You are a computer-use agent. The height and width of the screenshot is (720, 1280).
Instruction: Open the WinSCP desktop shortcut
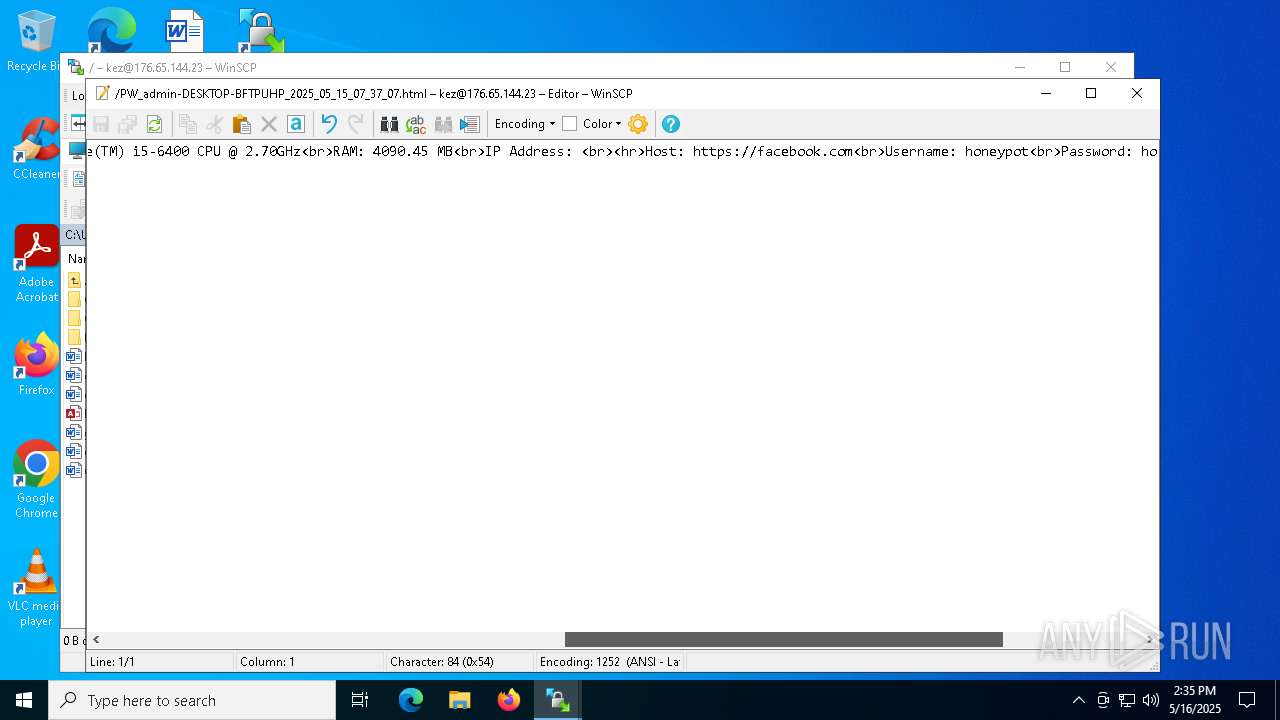pyautogui.click(x=261, y=30)
